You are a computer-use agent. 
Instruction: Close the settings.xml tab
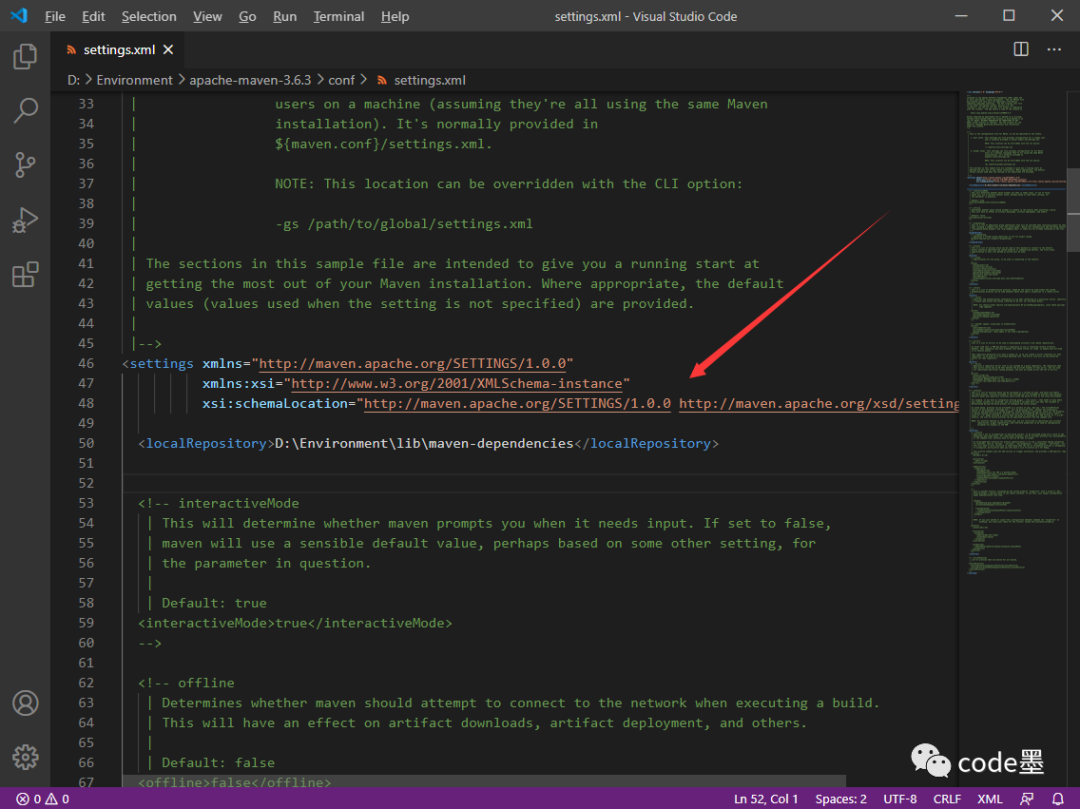coord(168,50)
